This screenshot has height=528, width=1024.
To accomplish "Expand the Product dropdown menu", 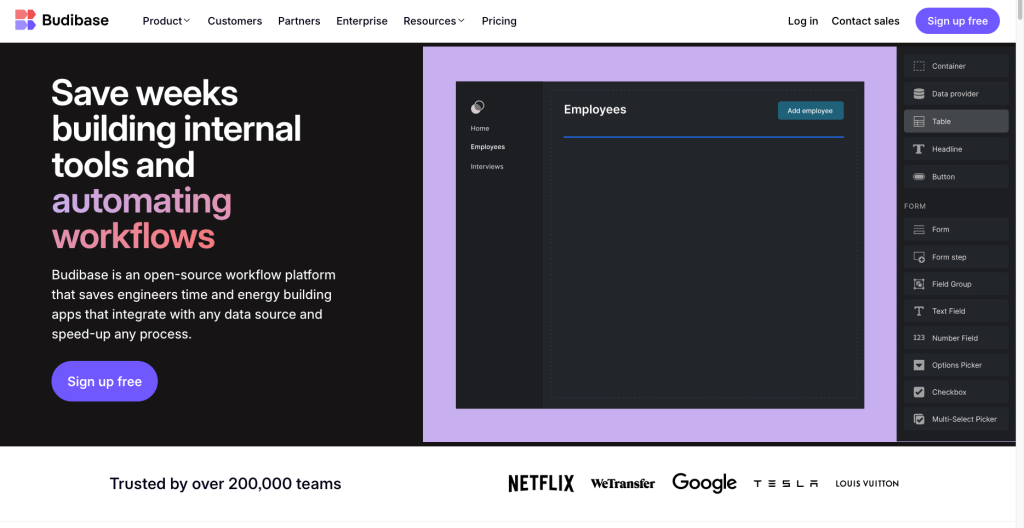I will (166, 21).
